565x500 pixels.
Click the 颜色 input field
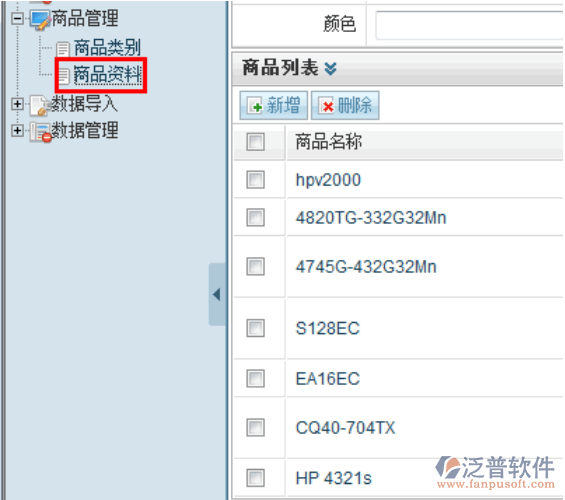[469, 25]
